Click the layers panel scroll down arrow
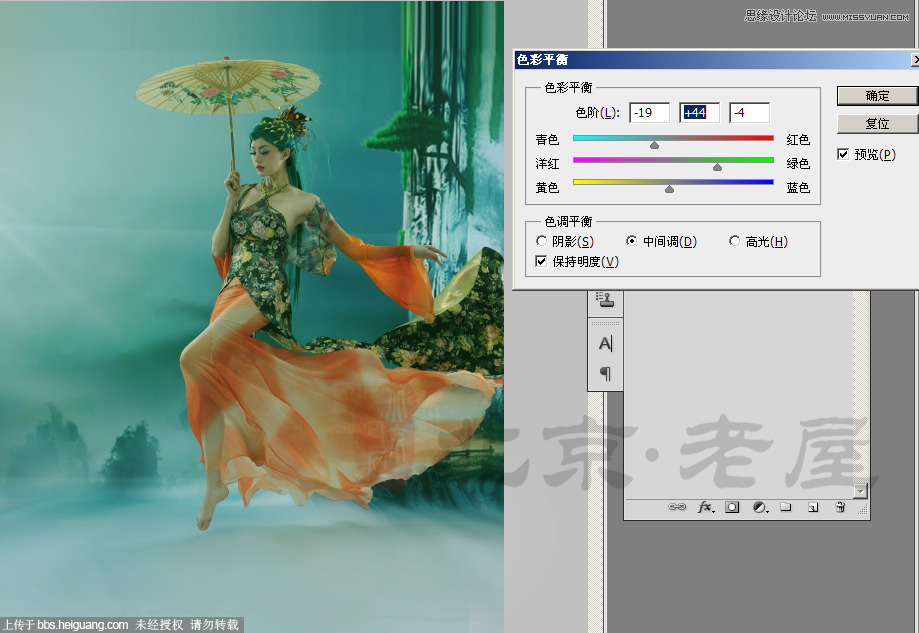919x633 pixels. pyautogui.click(x=860, y=491)
